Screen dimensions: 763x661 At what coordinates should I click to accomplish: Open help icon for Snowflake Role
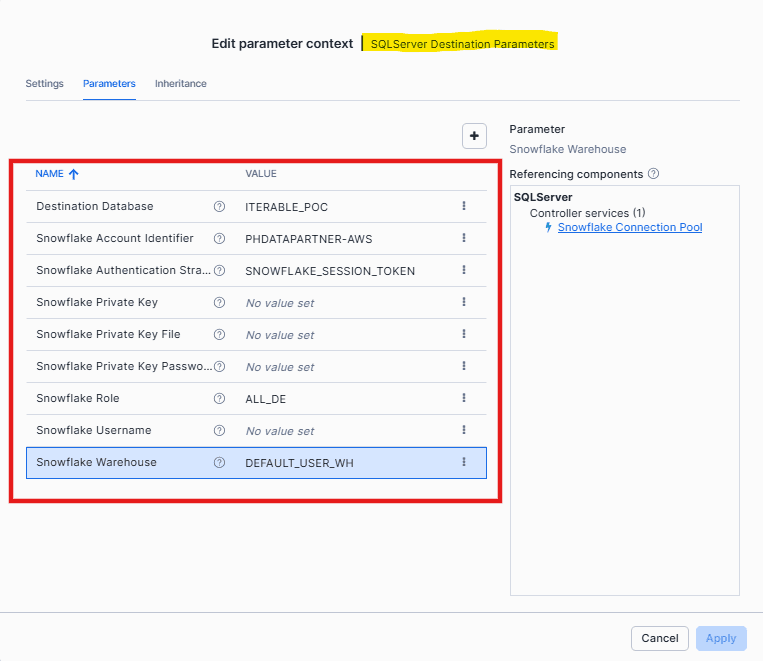(219, 398)
